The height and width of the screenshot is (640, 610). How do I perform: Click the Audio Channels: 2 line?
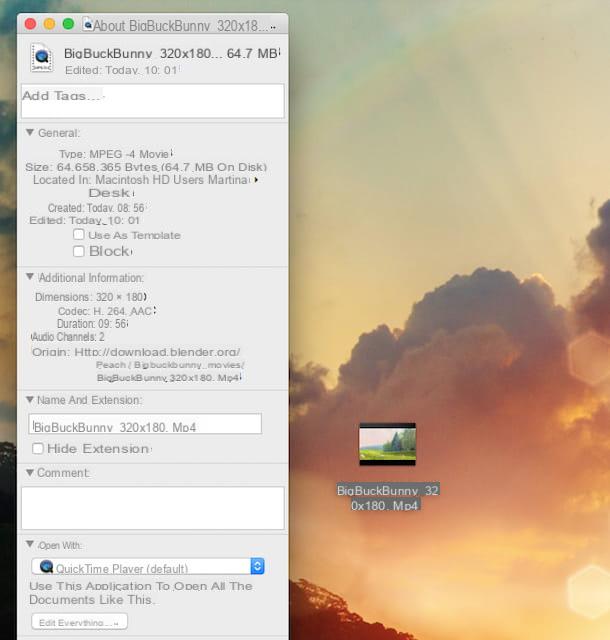tap(68, 337)
